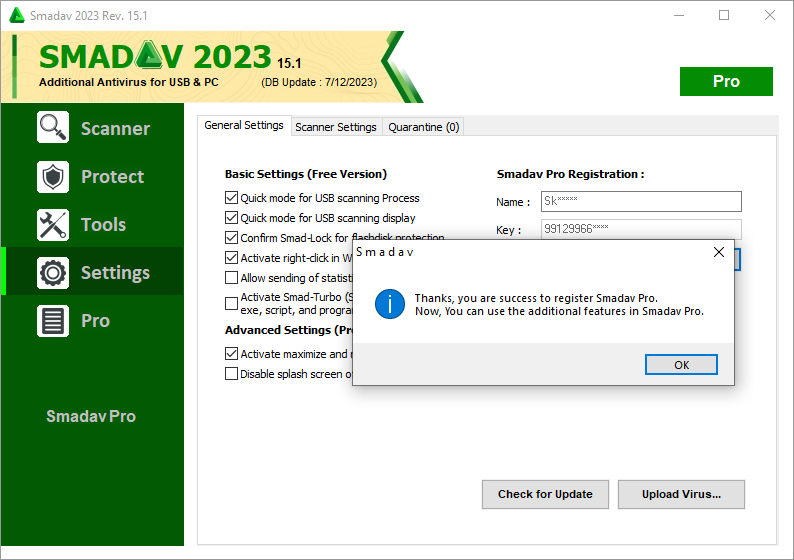Select the Settings gear icon
Screen dimensions: 794x560
53,273
